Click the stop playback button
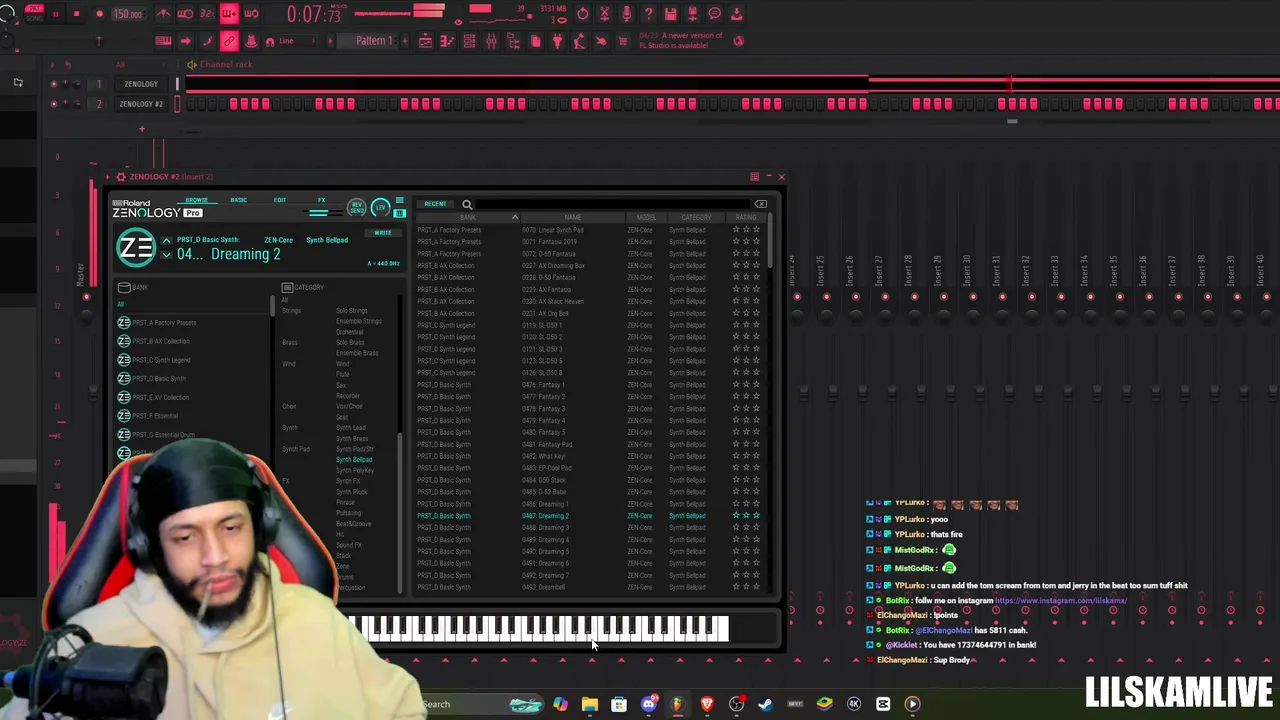This screenshot has height=720, width=1280. click(76, 14)
